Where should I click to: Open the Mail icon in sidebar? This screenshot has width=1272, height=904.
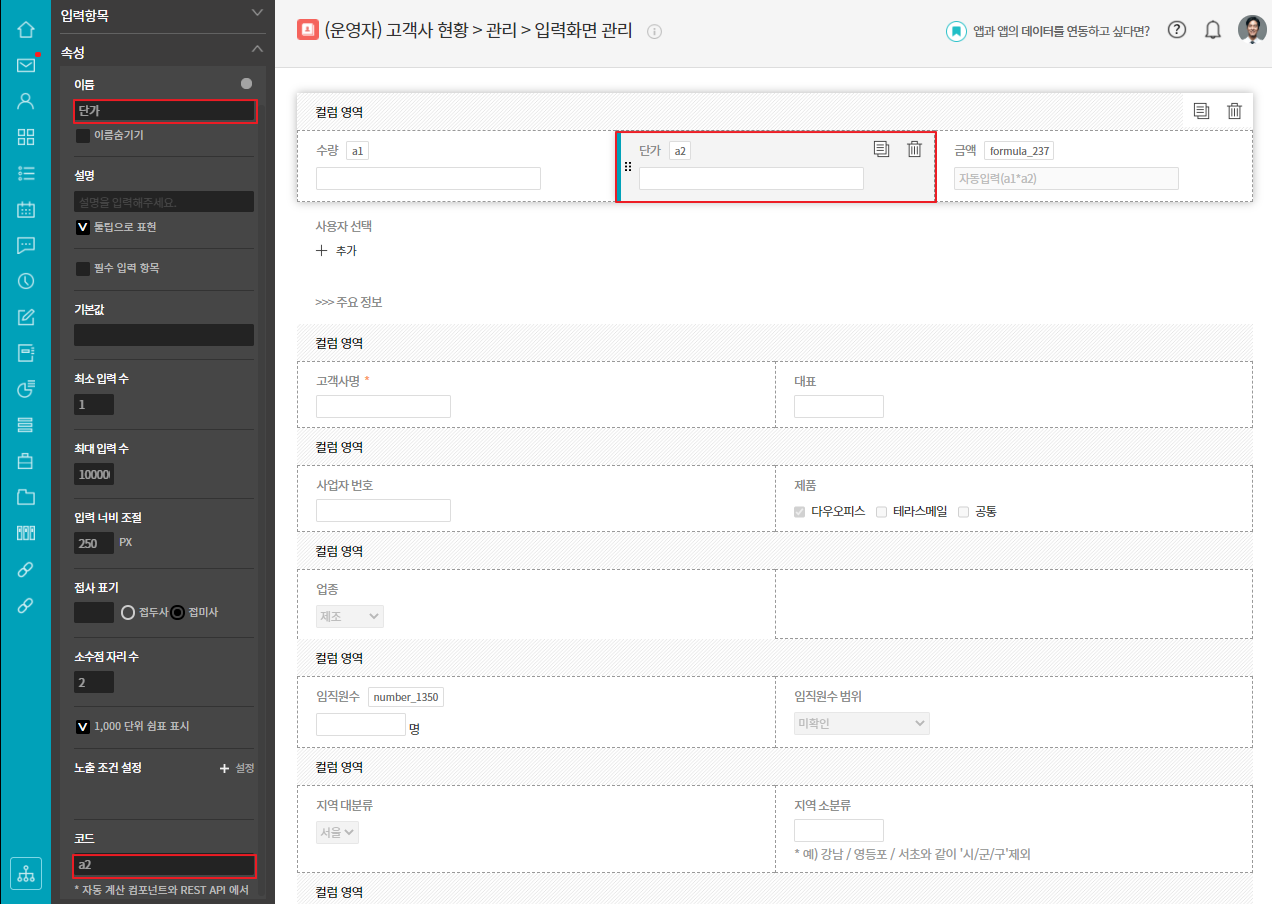pos(26,65)
